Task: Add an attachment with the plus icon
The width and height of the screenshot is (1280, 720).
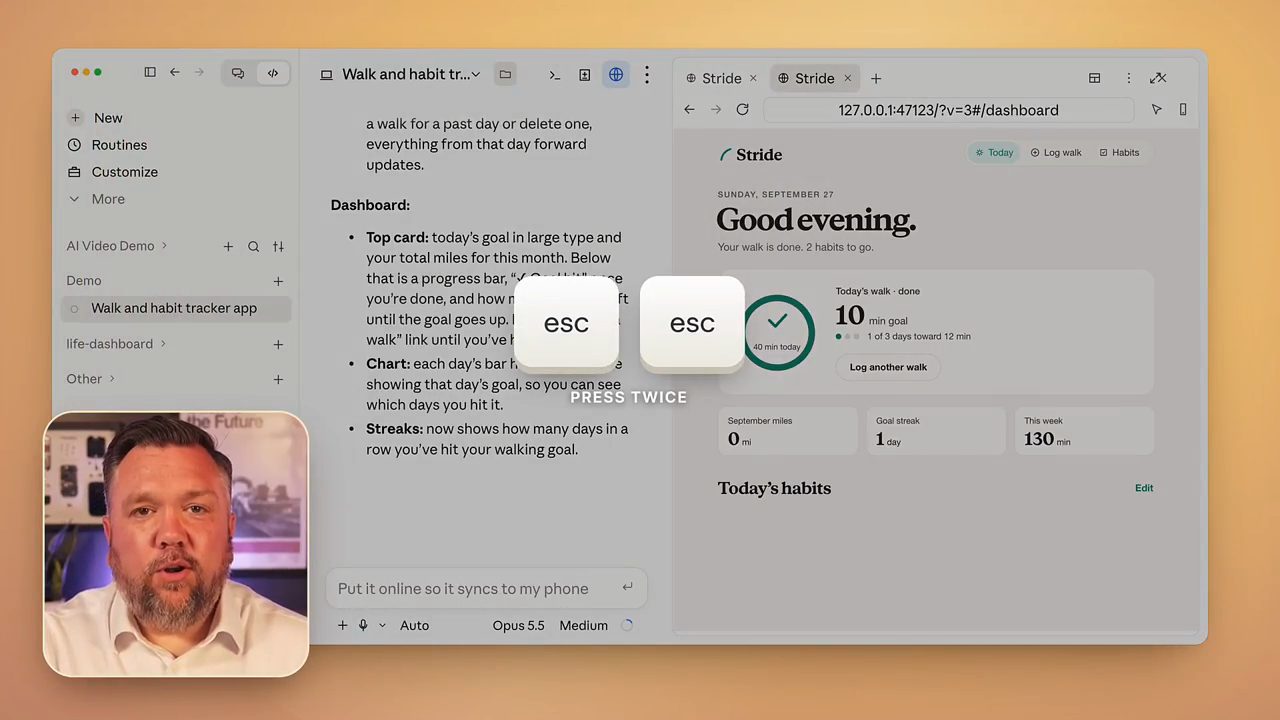Action: point(342,625)
